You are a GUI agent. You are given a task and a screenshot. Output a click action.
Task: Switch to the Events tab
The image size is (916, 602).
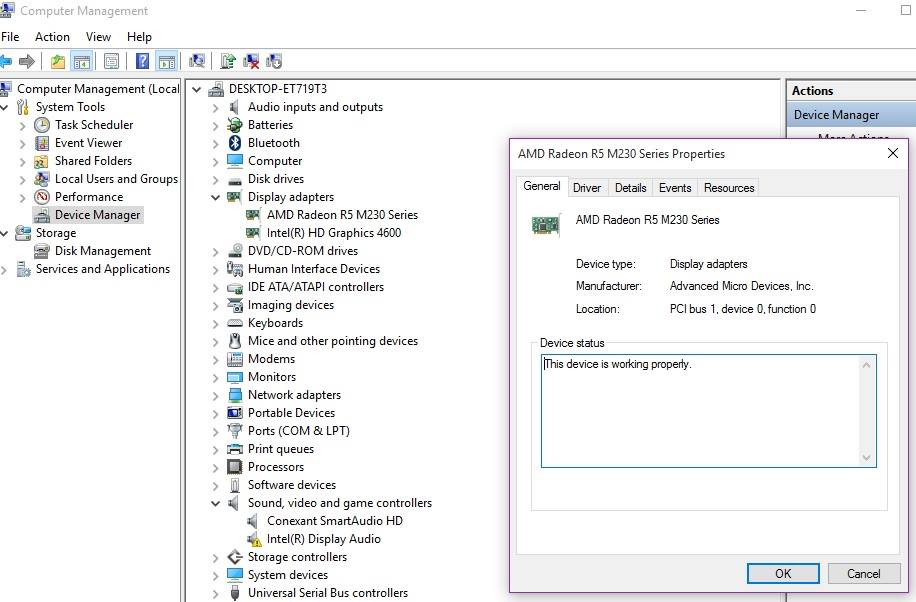(x=675, y=188)
